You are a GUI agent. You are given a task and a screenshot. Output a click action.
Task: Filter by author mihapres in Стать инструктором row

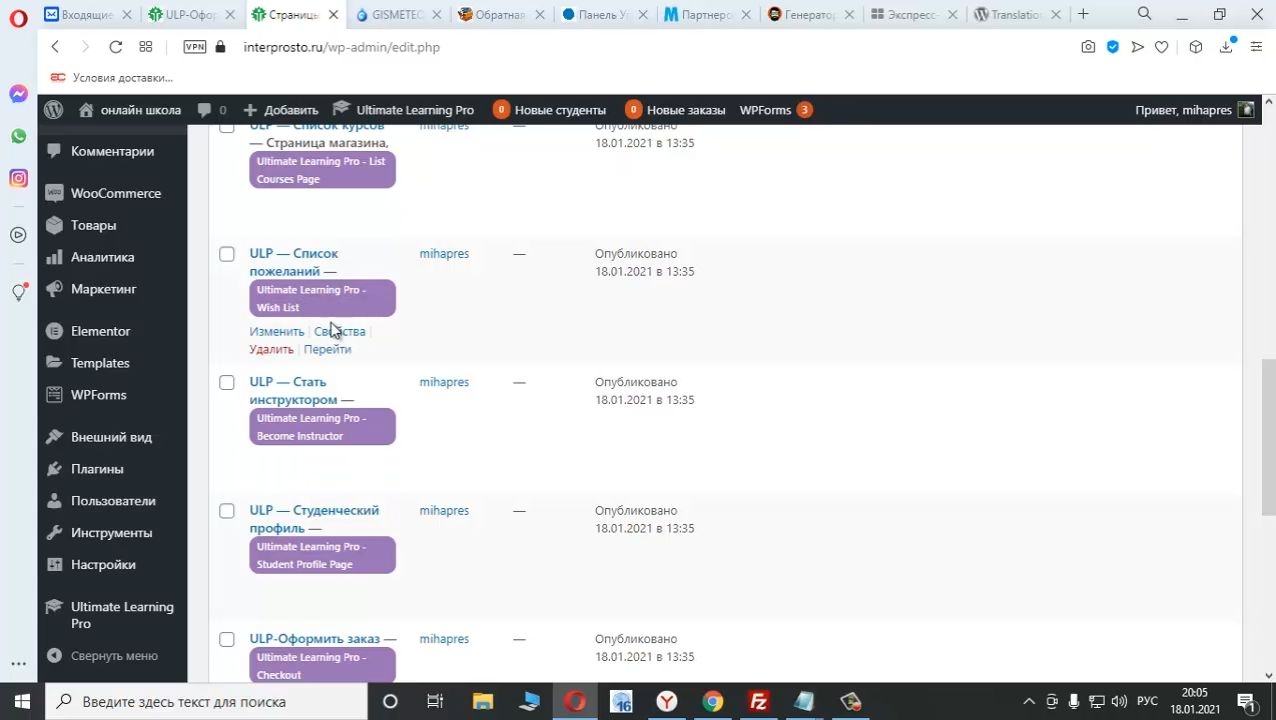coord(444,382)
